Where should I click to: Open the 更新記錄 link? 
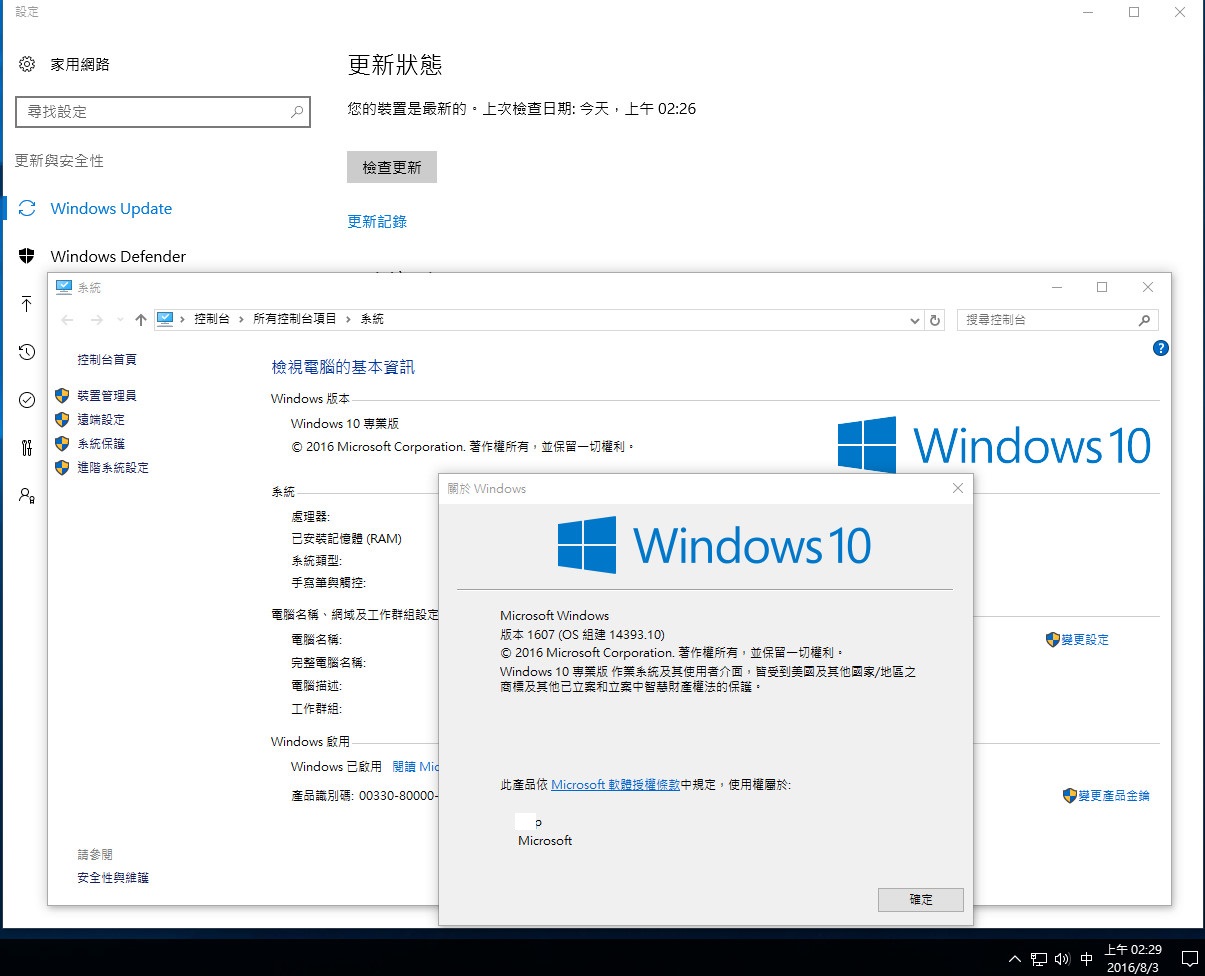coord(377,221)
